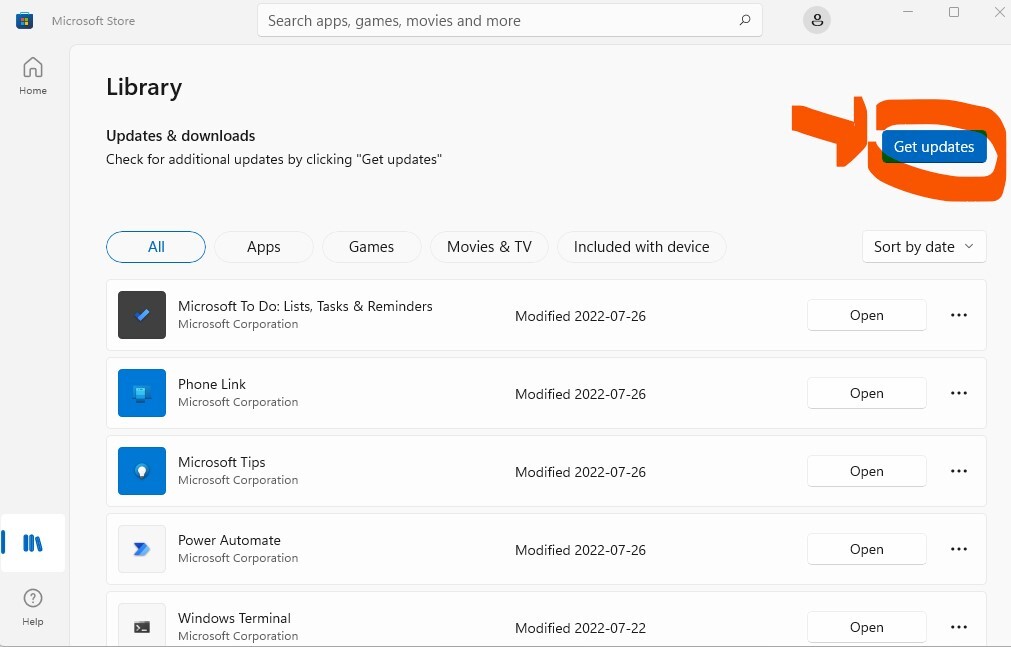Click Modified date on Phone Link row
Viewport: 1011px width, 647px height.
click(x=580, y=394)
